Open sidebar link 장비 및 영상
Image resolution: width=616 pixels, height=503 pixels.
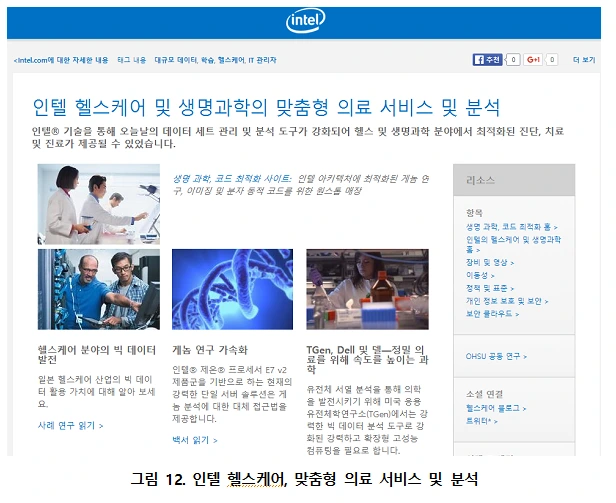click(490, 263)
